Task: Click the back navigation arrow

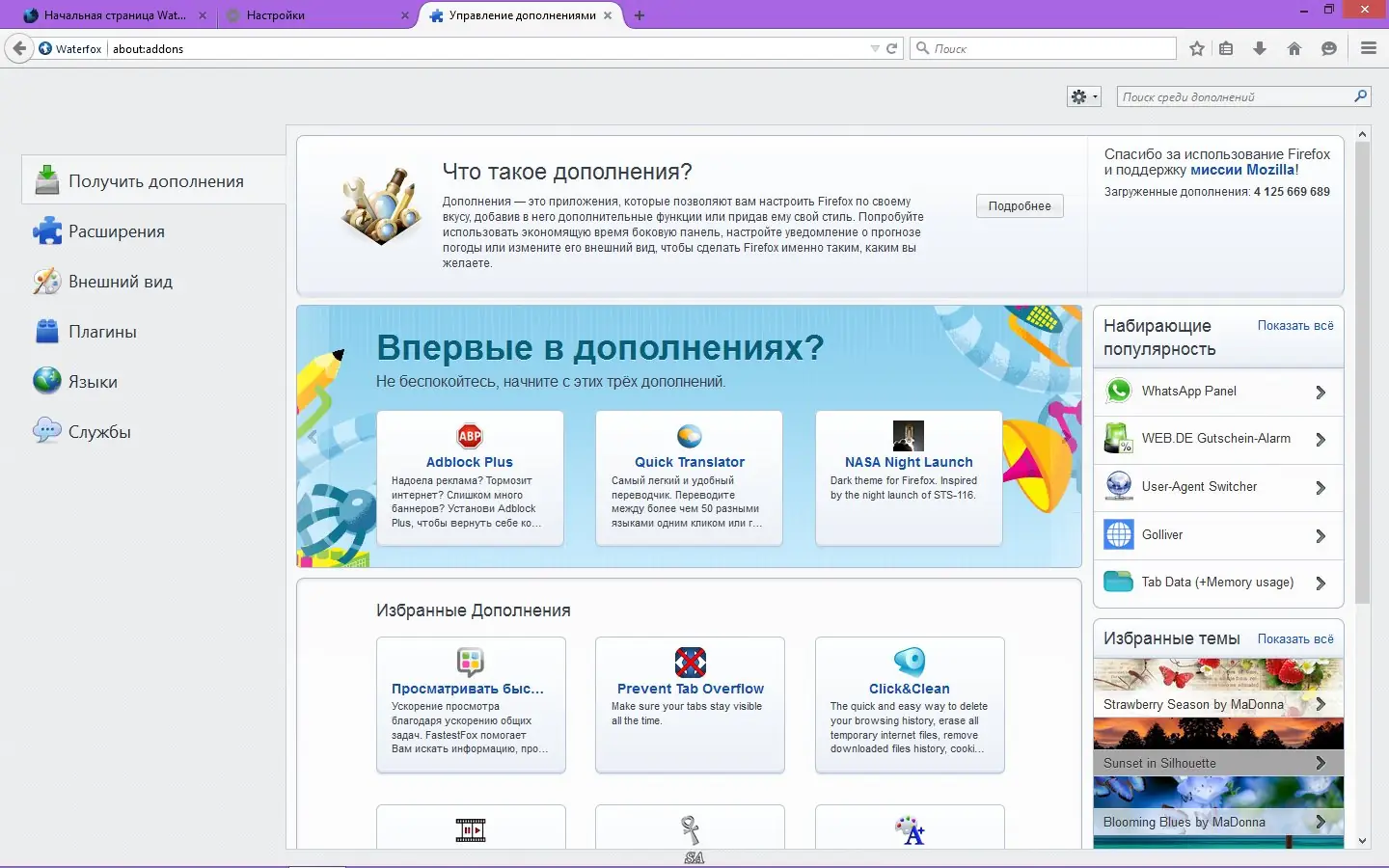Action: point(19,48)
